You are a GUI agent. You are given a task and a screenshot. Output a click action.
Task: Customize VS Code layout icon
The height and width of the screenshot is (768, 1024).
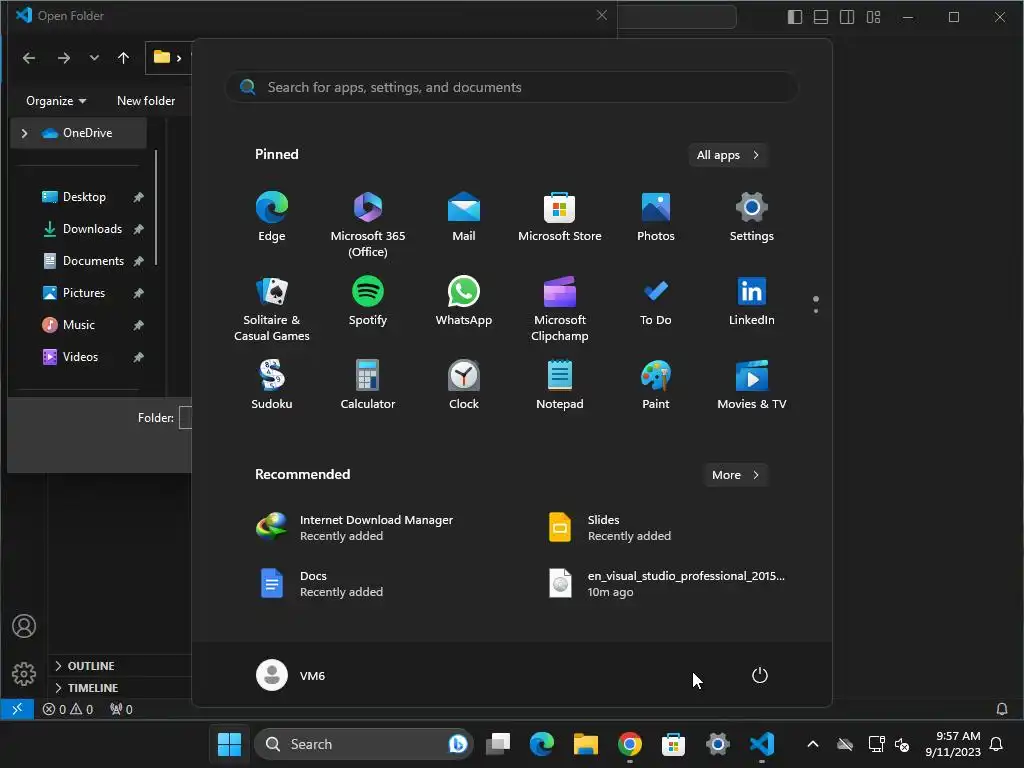[873, 17]
